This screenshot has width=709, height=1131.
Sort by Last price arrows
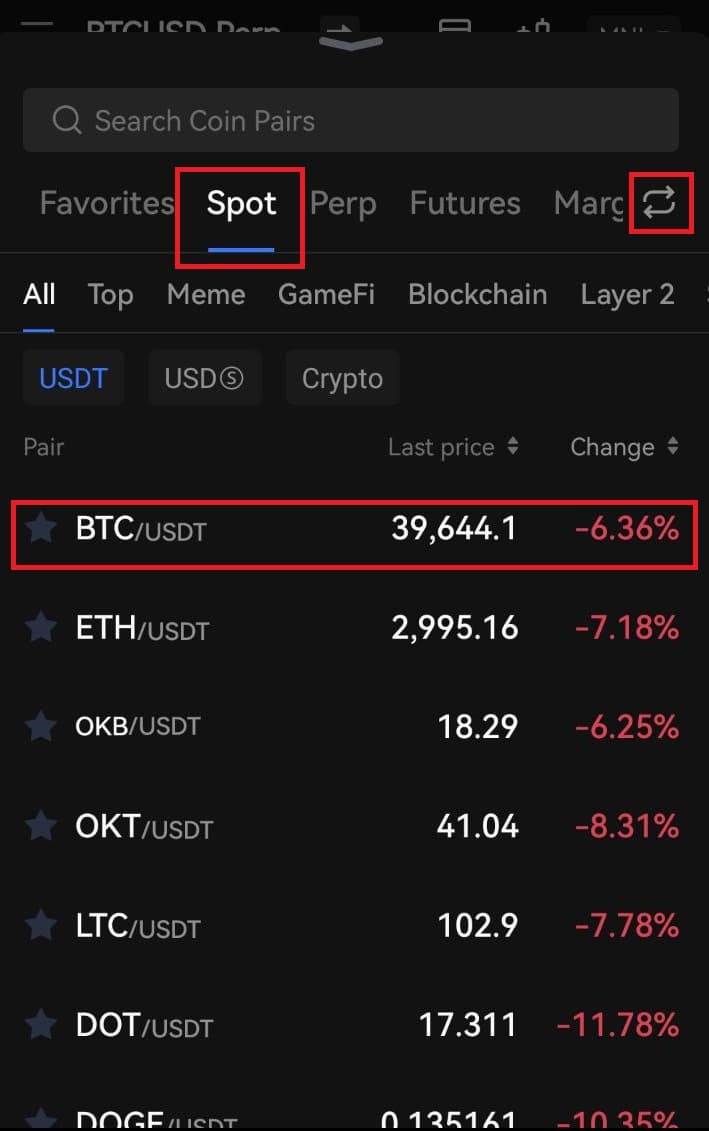click(513, 446)
